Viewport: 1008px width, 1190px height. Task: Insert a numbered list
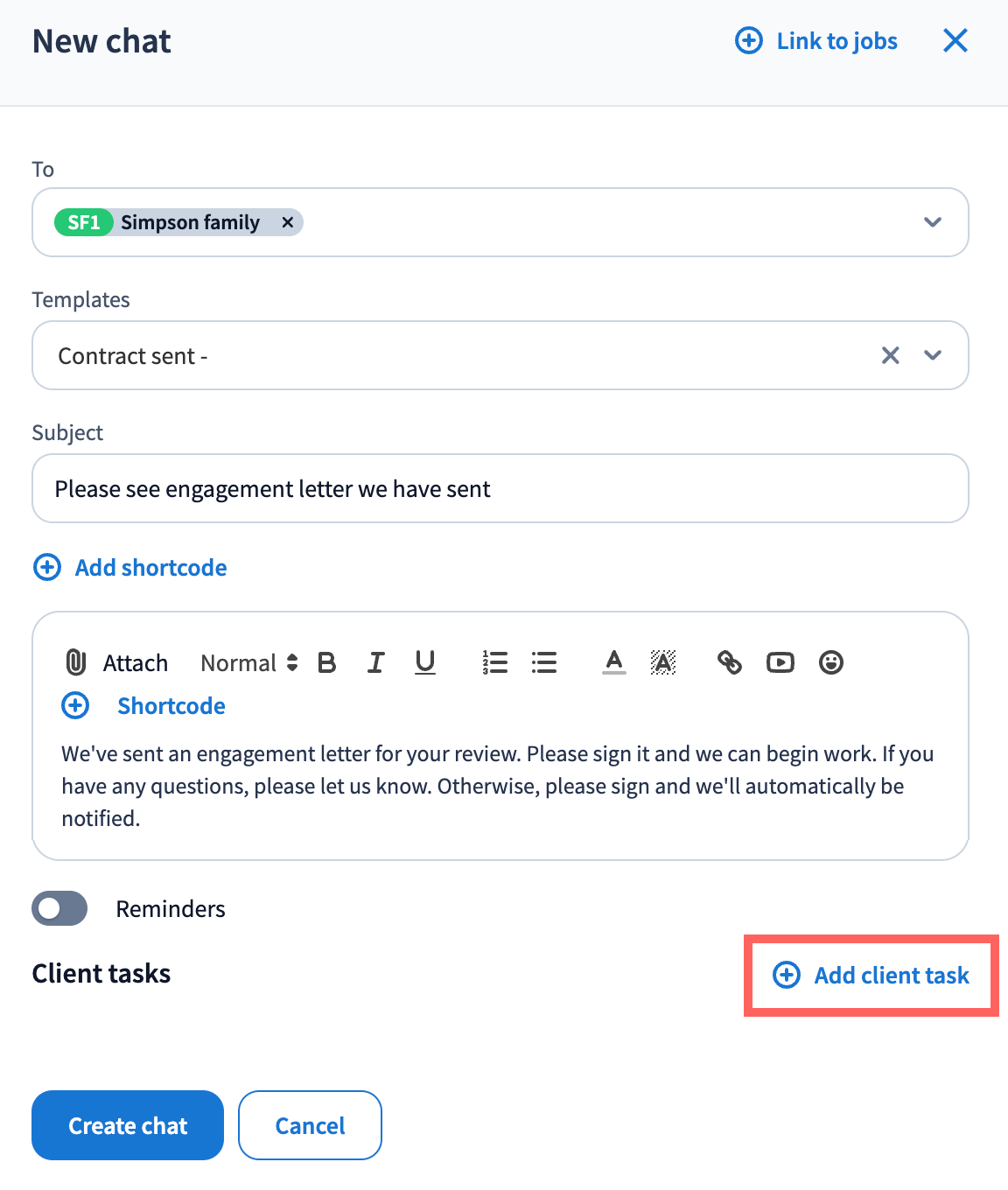click(495, 662)
